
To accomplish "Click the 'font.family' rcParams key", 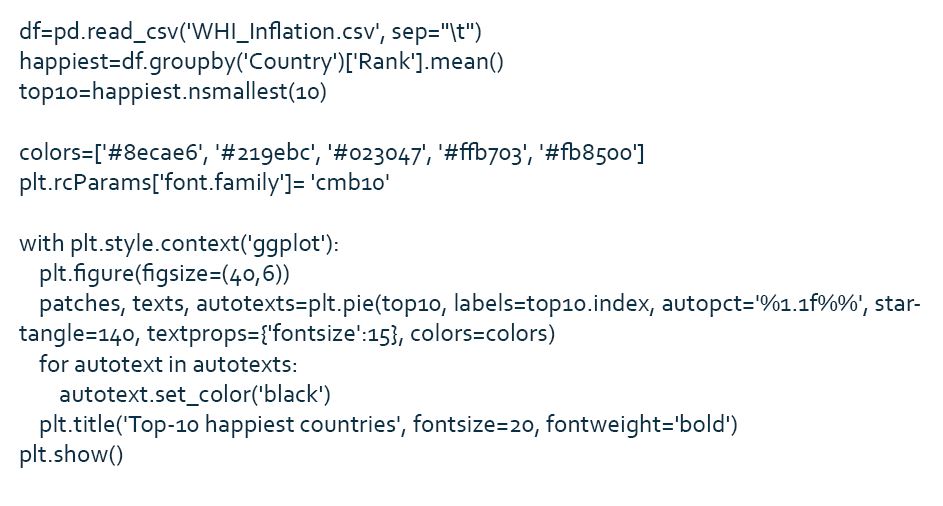I will [218, 183].
